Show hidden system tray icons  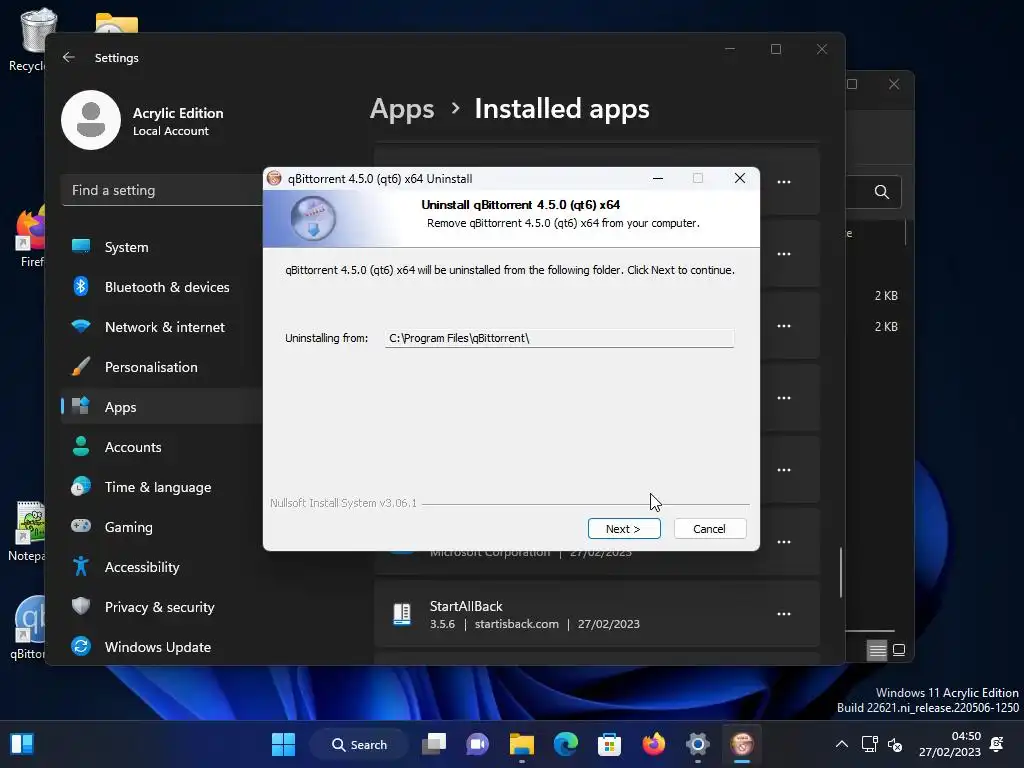pyautogui.click(x=842, y=744)
